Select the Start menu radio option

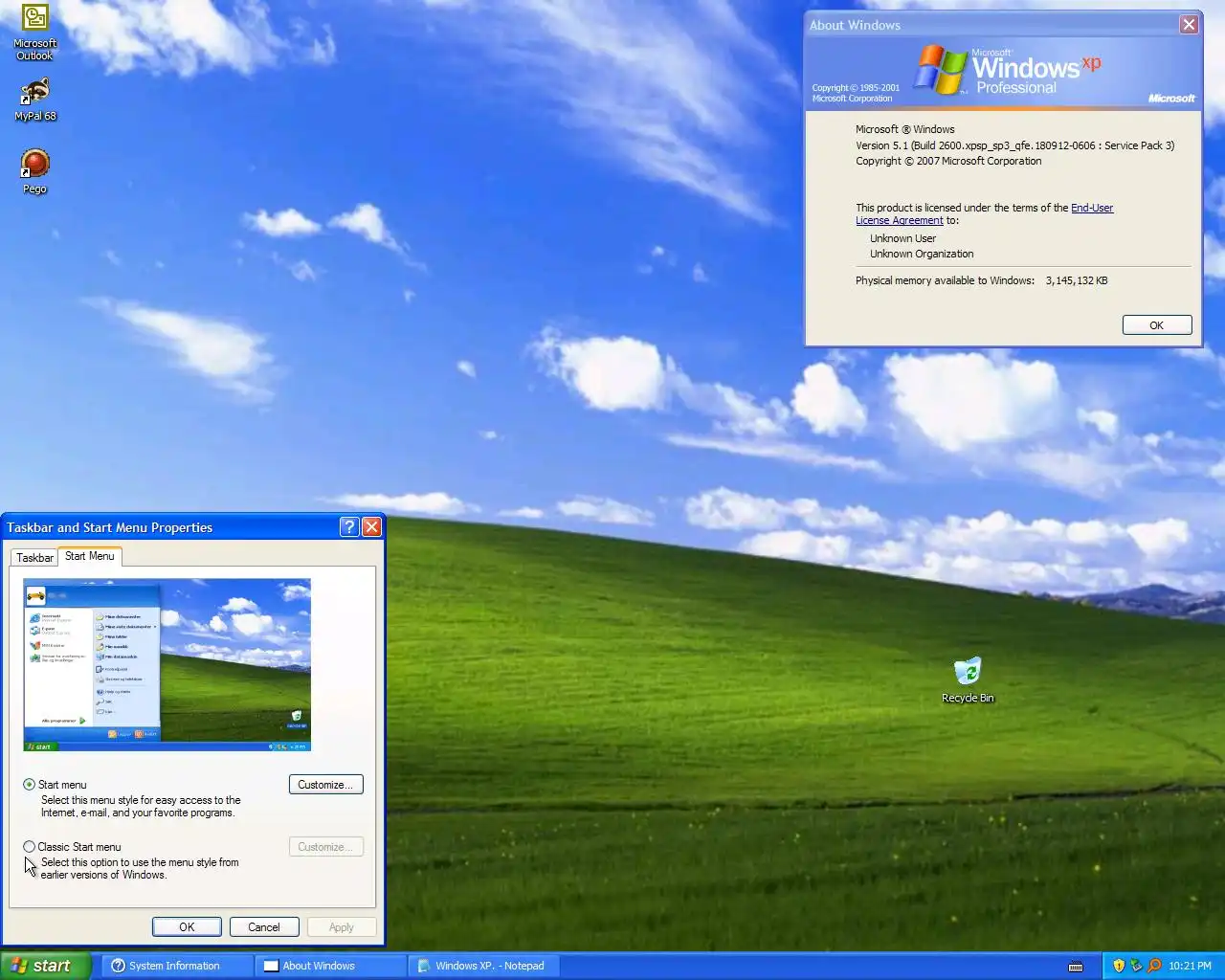(x=30, y=784)
